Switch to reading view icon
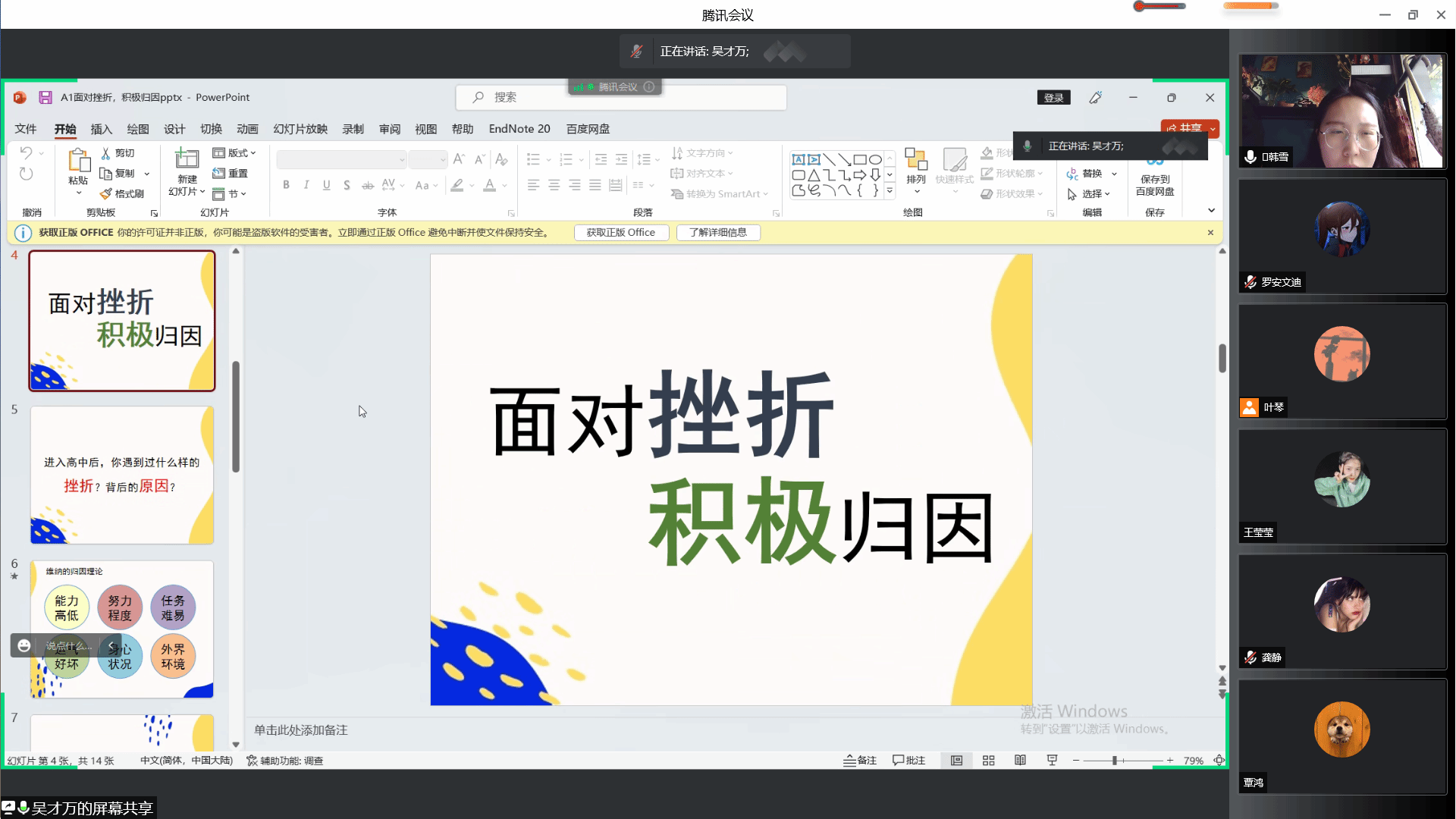The height and width of the screenshot is (819, 1456). pyautogui.click(x=1020, y=761)
